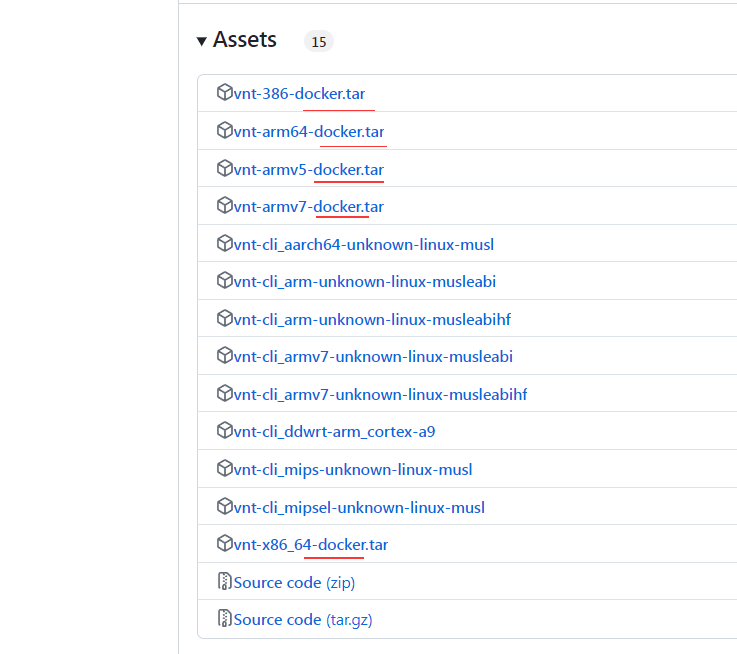Click package icon beside vnt-cli_mipsel-unknown-linux-musl
This screenshot has height=654, width=737.
225,506
